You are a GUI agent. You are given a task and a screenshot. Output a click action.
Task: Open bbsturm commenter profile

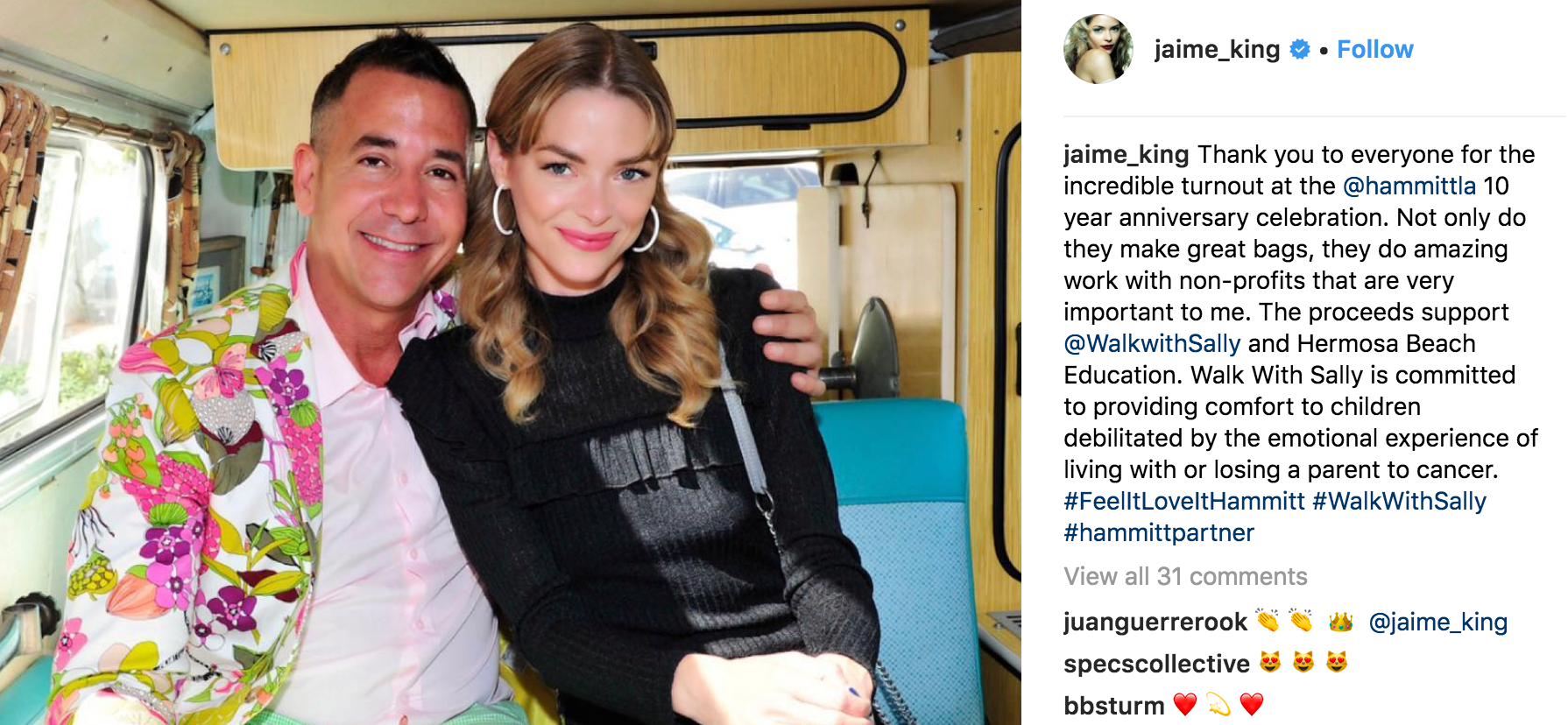point(1113,705)
